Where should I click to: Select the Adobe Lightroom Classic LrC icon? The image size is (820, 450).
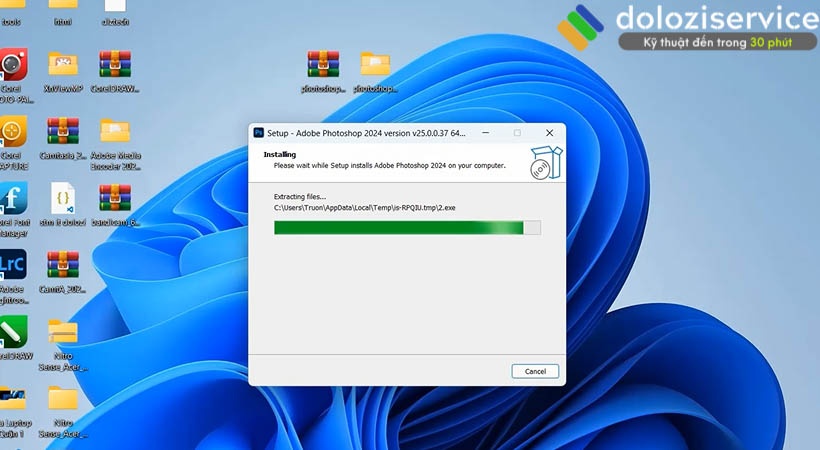(x=13, y=265)
